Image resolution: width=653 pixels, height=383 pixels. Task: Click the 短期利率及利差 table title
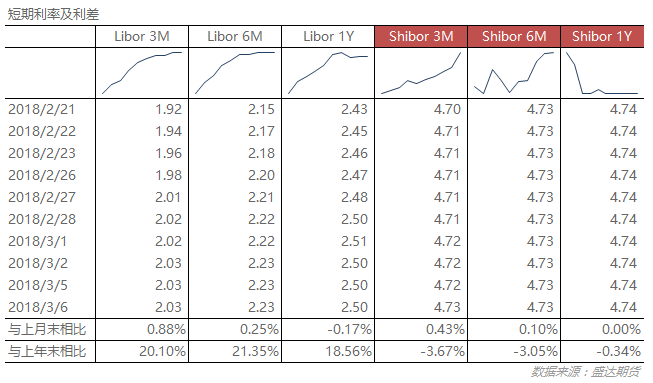(53, 15)
